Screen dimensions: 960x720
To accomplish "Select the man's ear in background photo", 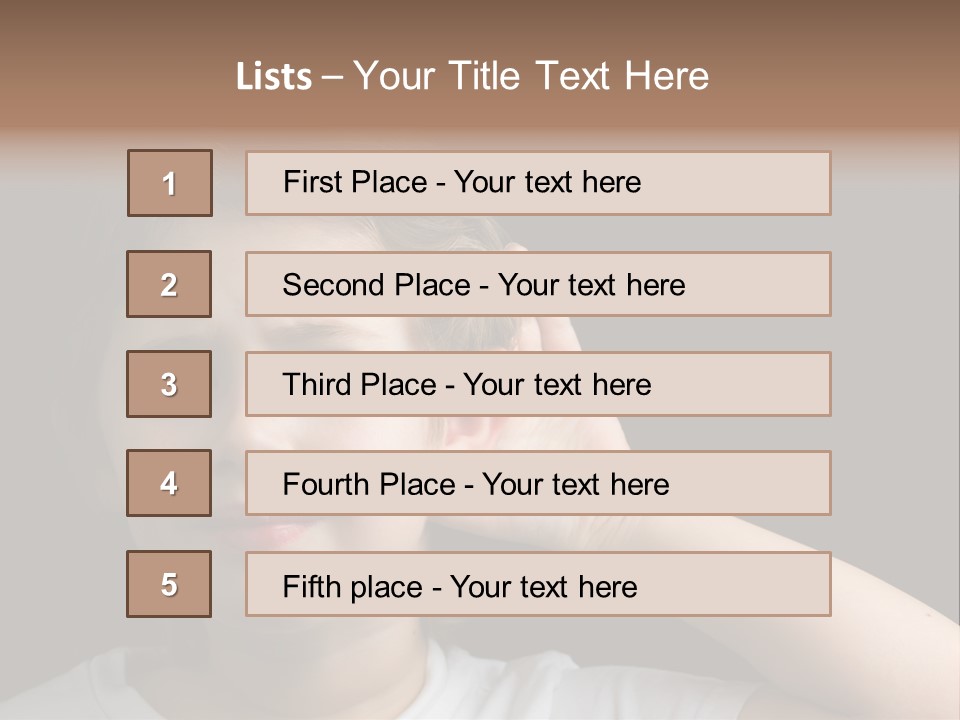I will click(462, 432).
